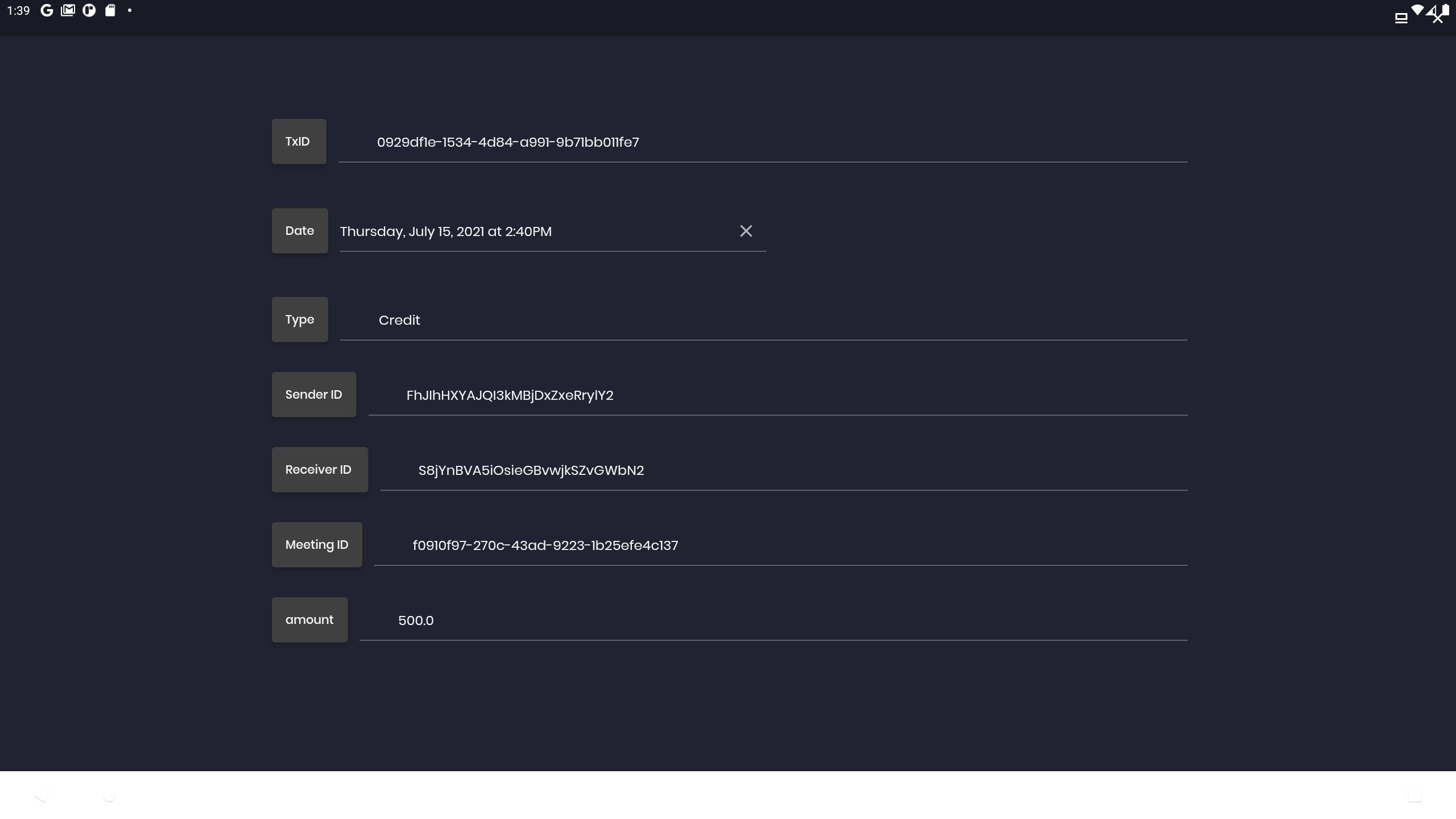Image resolution: width=1456 pixels, height=819 pixels.
Task: Focus the TxID text field
Action: 762,142
